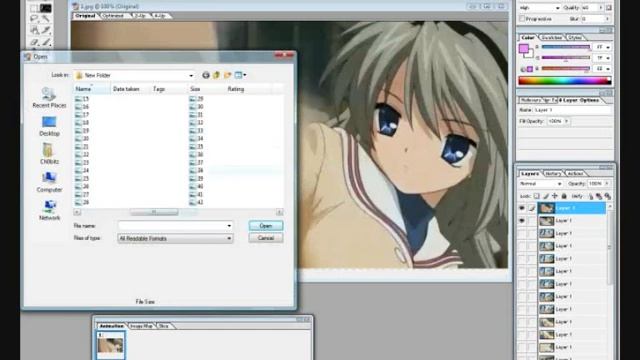Toggle the lock all padlock icon
Screen dimensions: 640x360
564,196
